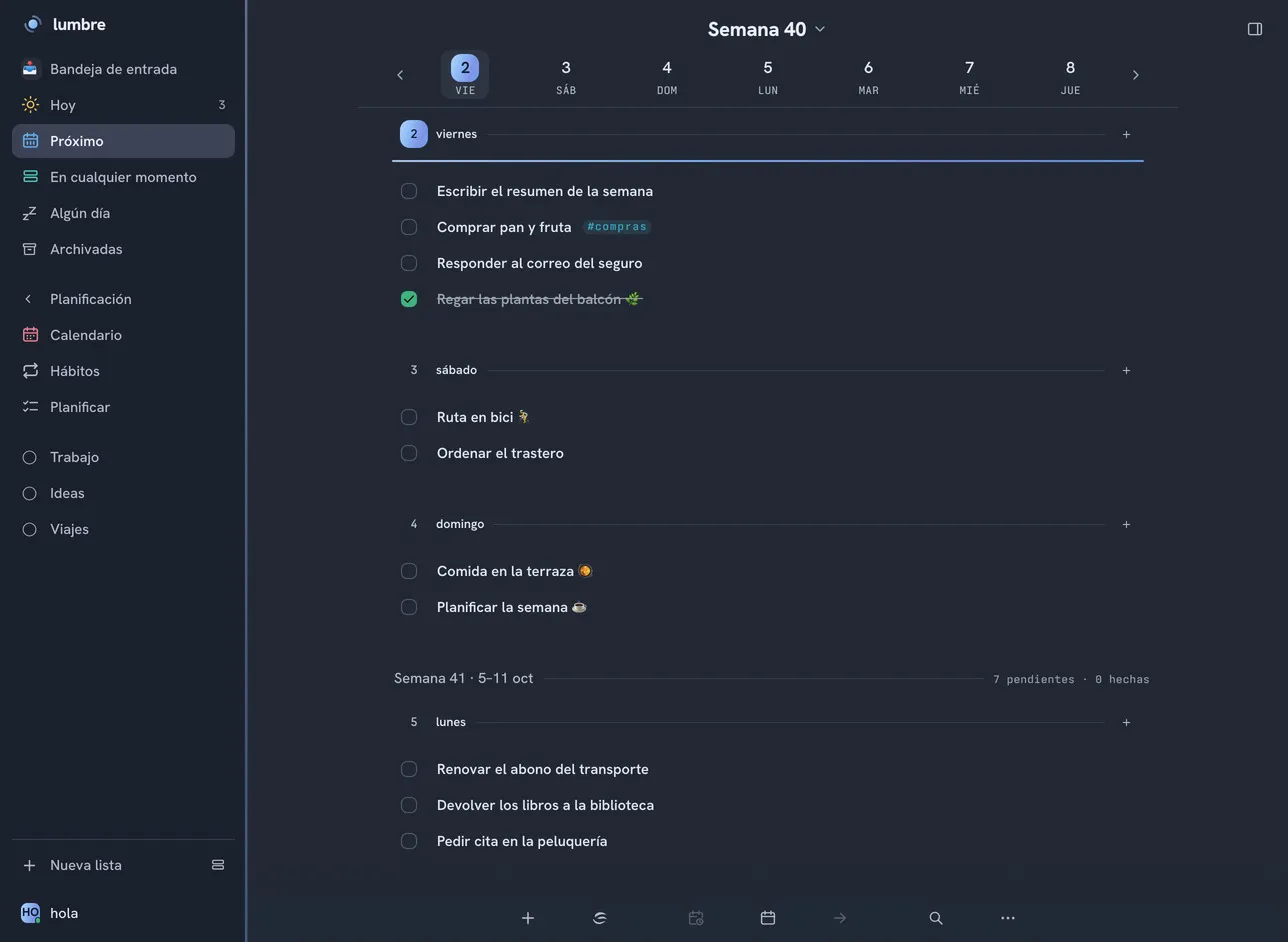Mark Ruta en bici as done

pyautogui.click(x=409, y=417)
